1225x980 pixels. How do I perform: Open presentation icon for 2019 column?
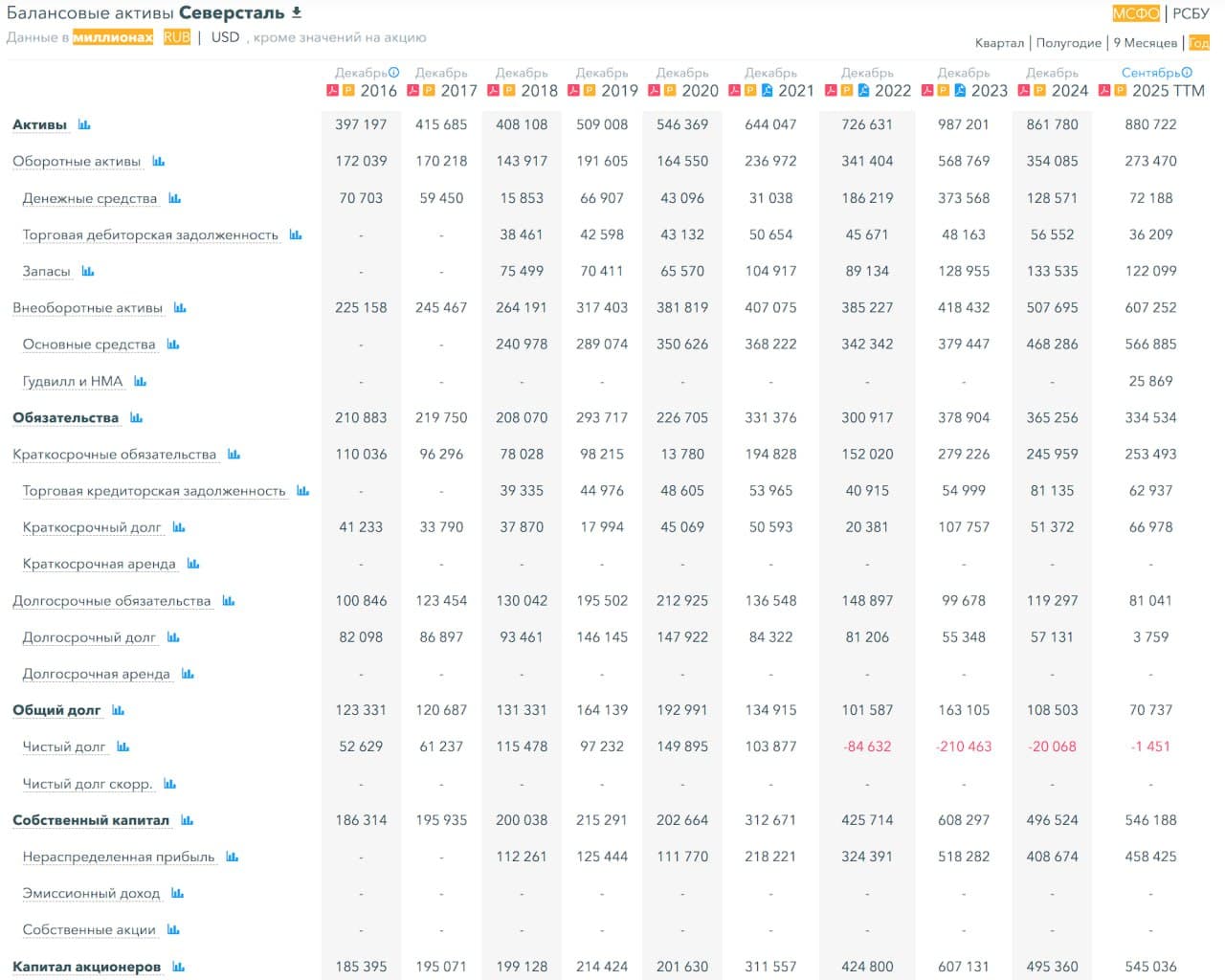[590, 91]
